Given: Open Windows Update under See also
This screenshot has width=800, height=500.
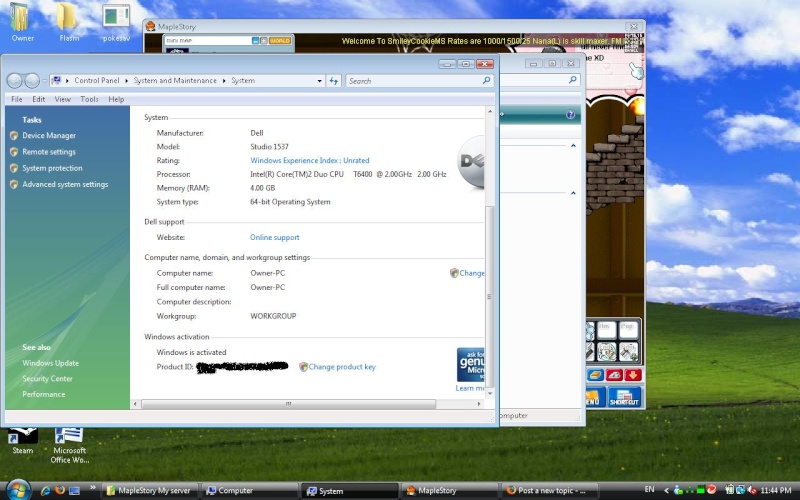Looking at the screenshot, I should point(51,363).
